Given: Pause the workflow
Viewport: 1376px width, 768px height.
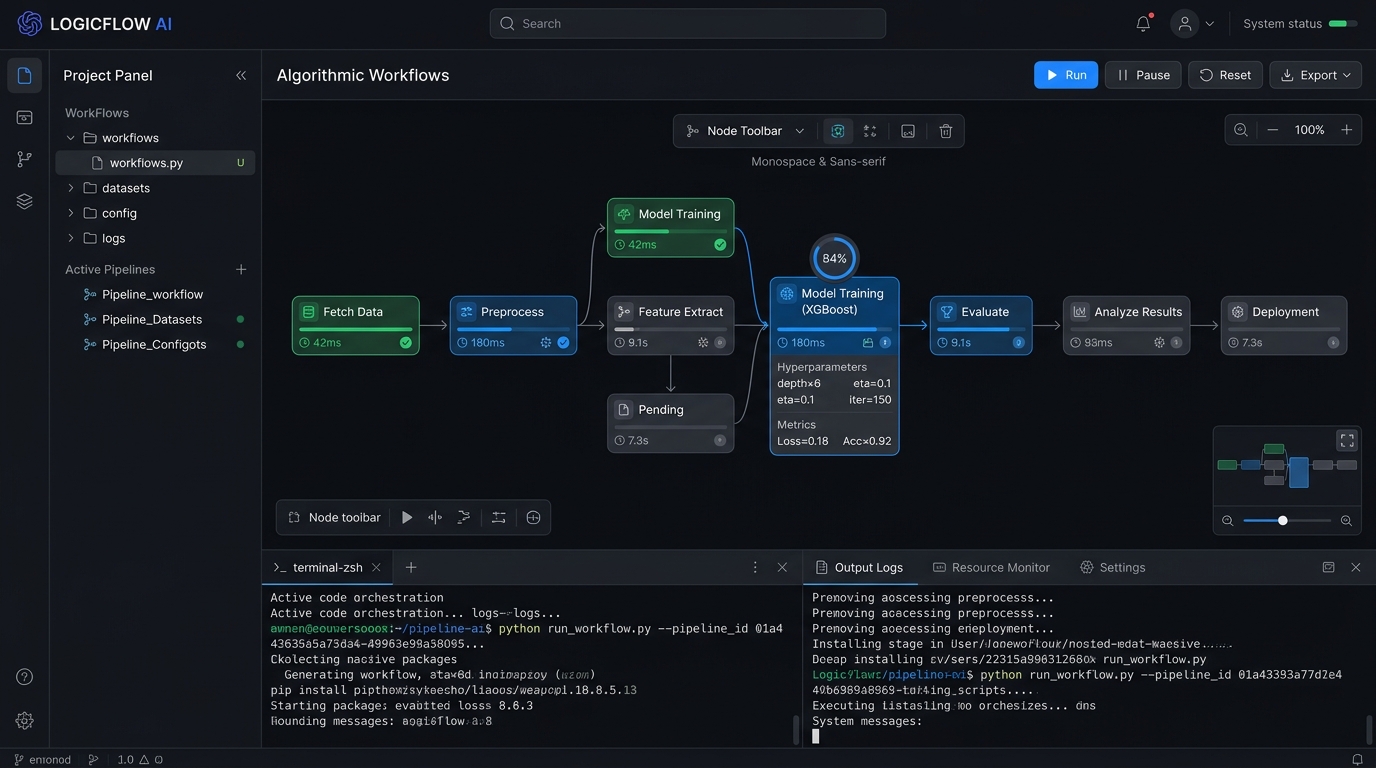Looking at the screenshot, I should click(1143, 75).
